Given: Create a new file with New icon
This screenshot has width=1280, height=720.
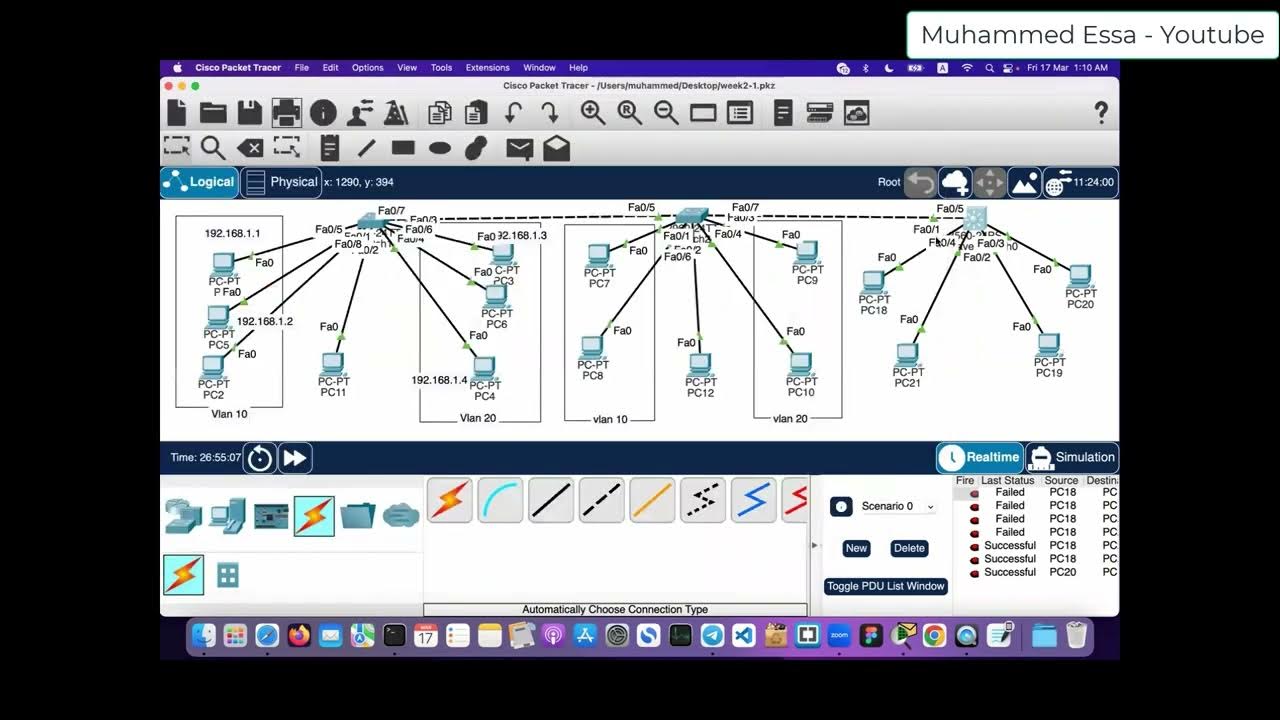Looking at the screenshot, I should click(176, 112).
